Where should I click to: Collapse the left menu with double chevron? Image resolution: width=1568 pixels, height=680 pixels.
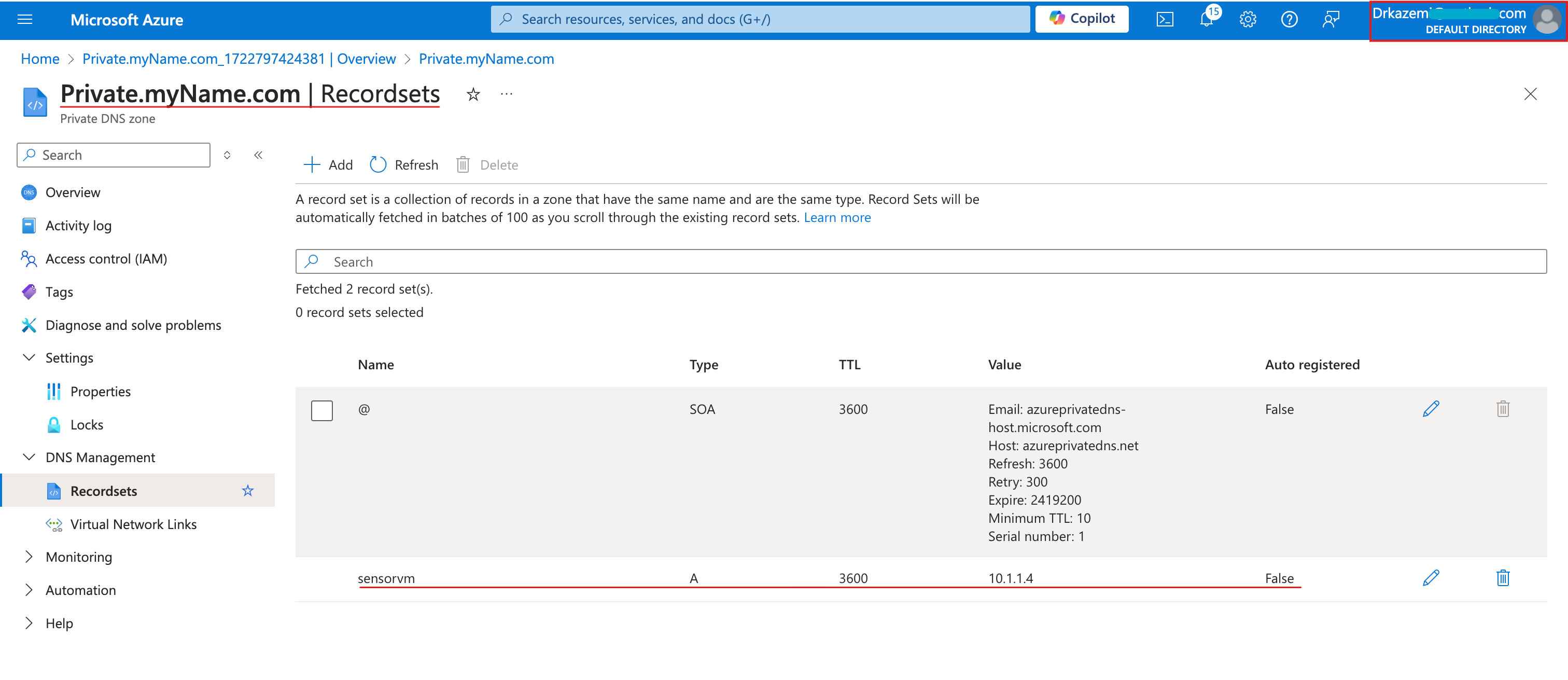[258, 155]
